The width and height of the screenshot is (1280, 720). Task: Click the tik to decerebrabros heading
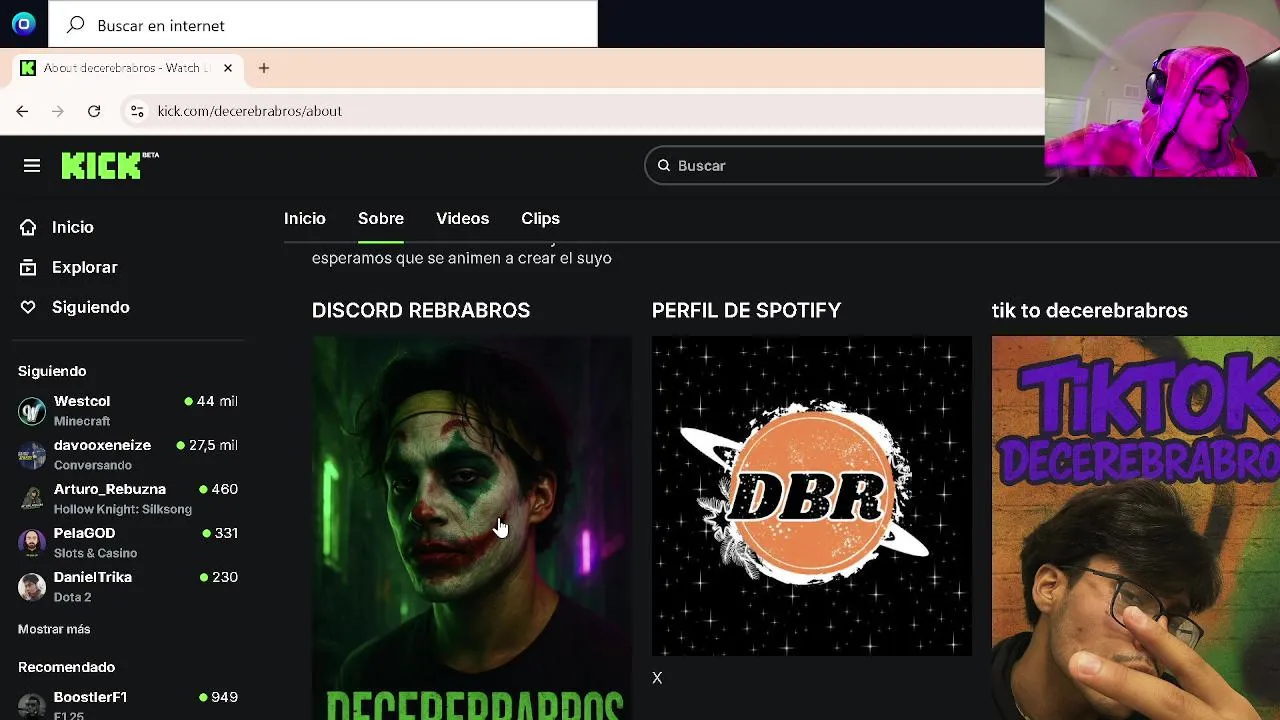click(x=1090, y=310)
